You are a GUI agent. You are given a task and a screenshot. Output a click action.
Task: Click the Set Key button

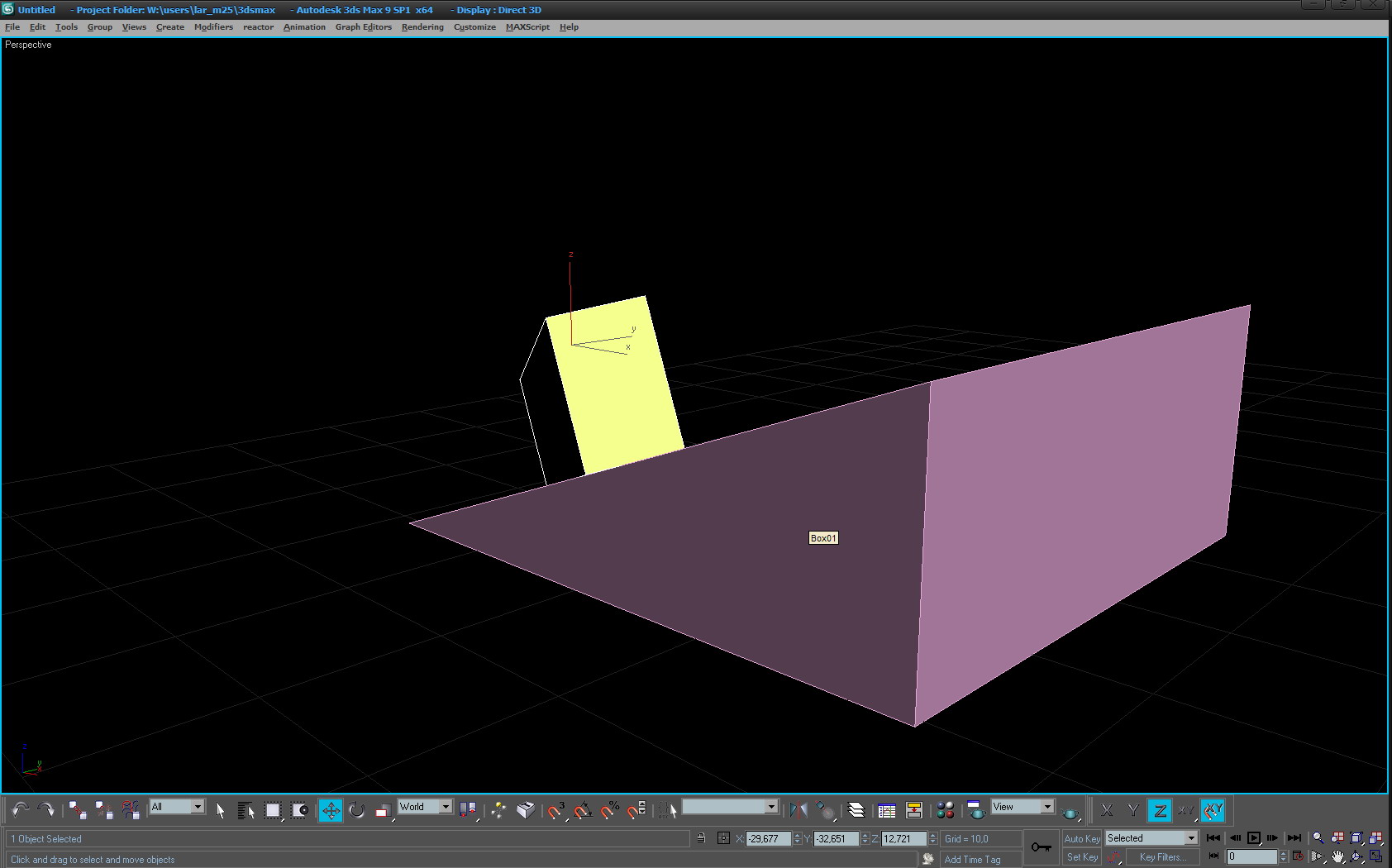[x=1082, y=857]
